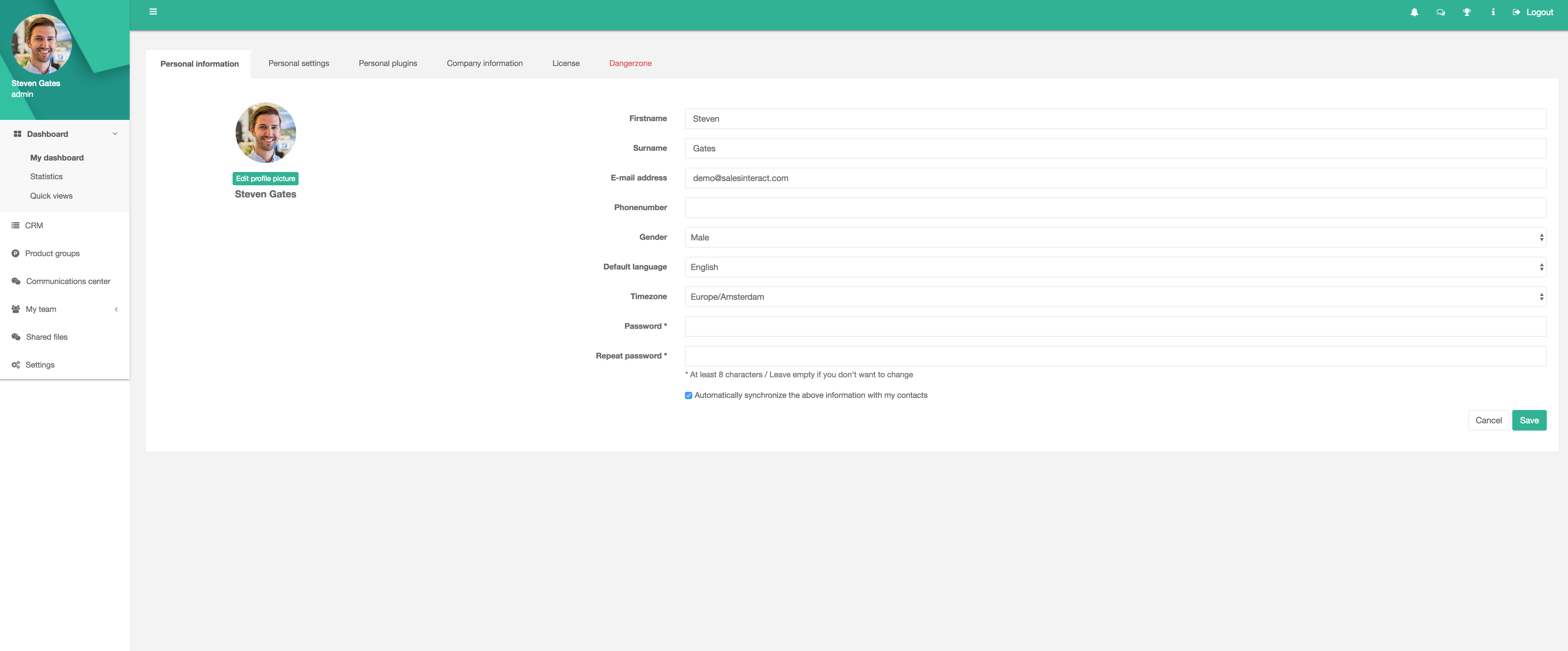Click the trophy icon in header
The image size is (1568, 651).
pyautogui.click(x=1466, y=12)
